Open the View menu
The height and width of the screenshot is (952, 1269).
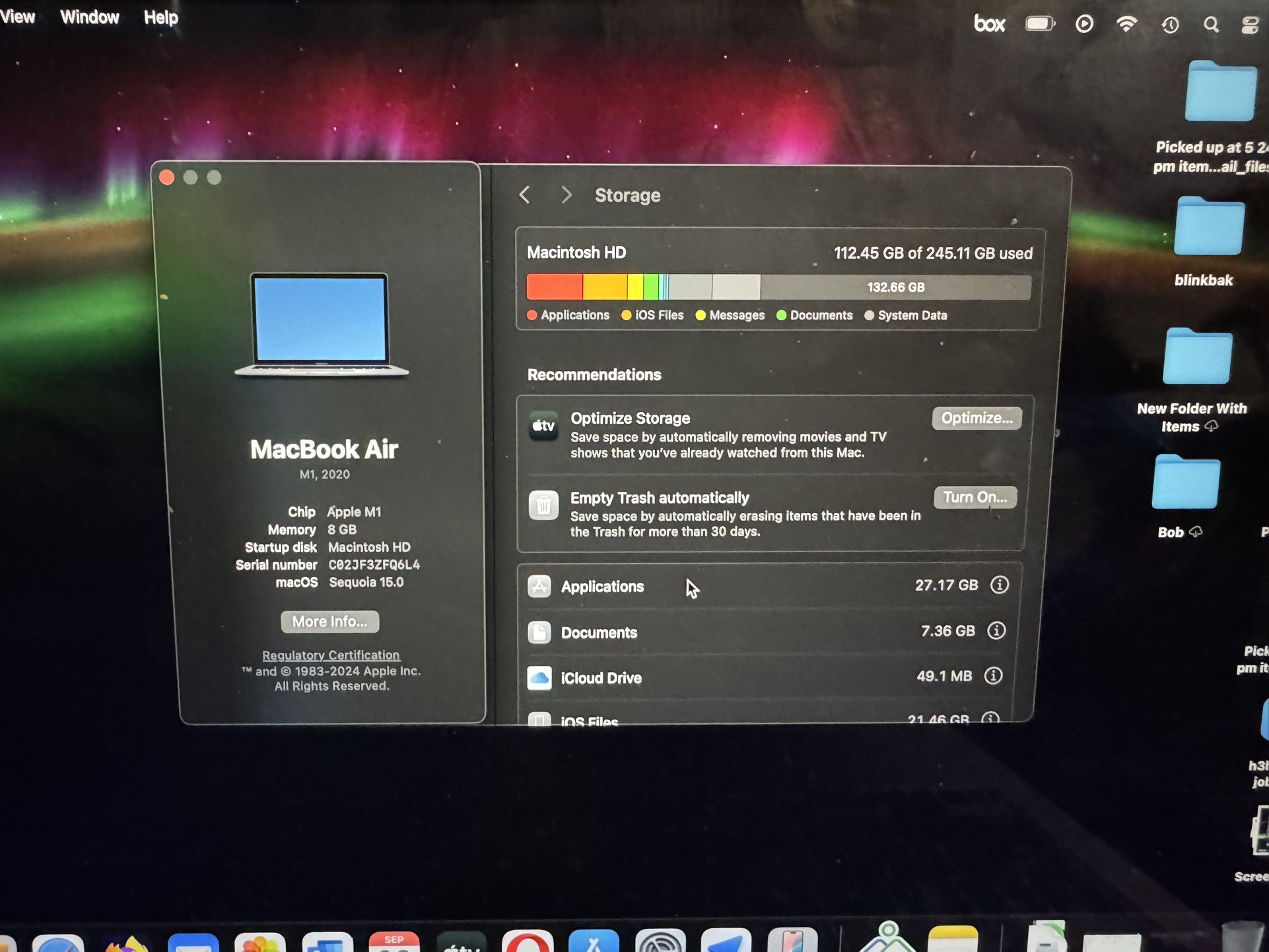click(x=17, y=17)
